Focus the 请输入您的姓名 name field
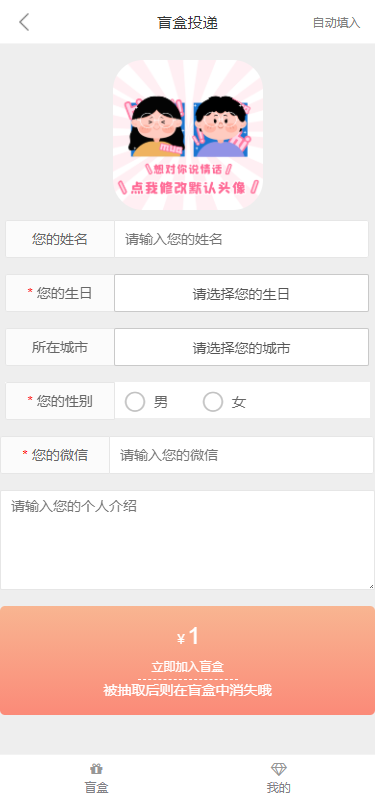Image resolution: width=375 pixels, height=802 pixels. (241, 239)
